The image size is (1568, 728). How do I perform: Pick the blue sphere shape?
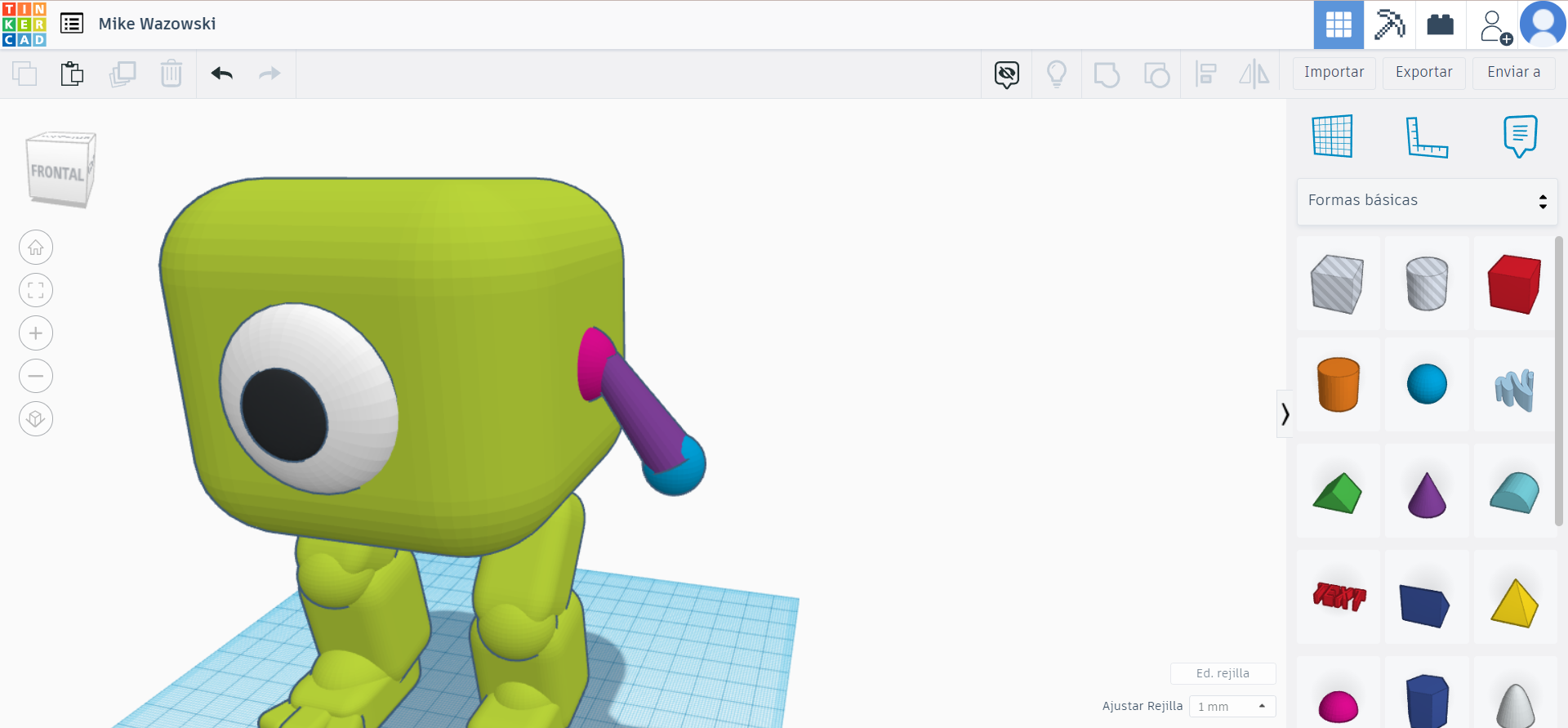pos(1427,384)
